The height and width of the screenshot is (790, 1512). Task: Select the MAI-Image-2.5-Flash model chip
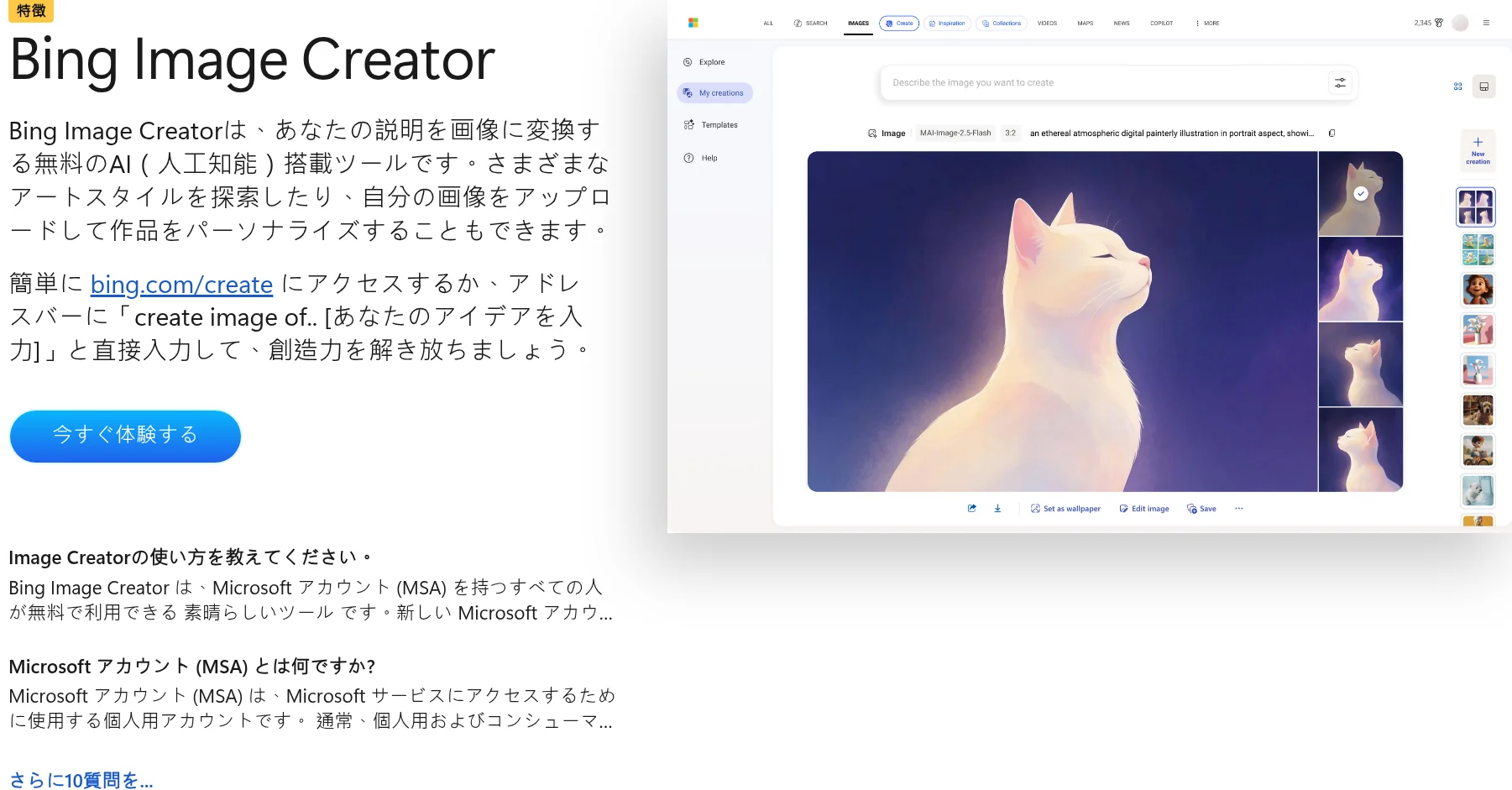tap(955, 133)
